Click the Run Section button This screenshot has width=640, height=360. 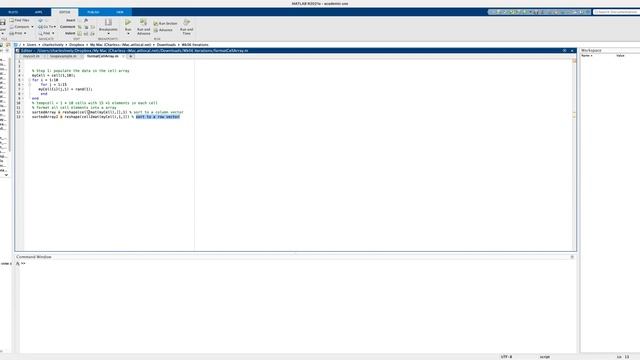pyautogui.click(x=165, y=24)
